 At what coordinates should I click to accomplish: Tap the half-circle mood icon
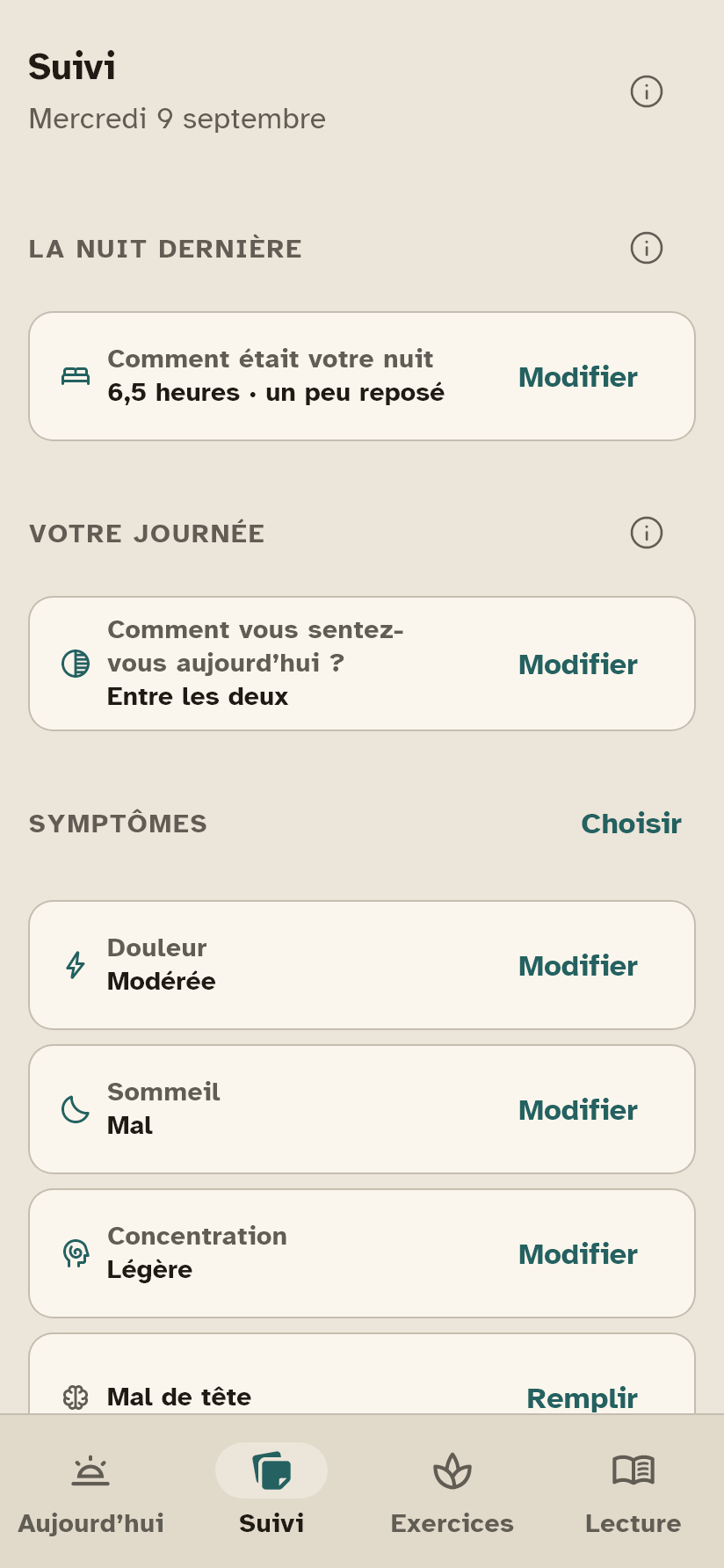(x=76, y=664)
